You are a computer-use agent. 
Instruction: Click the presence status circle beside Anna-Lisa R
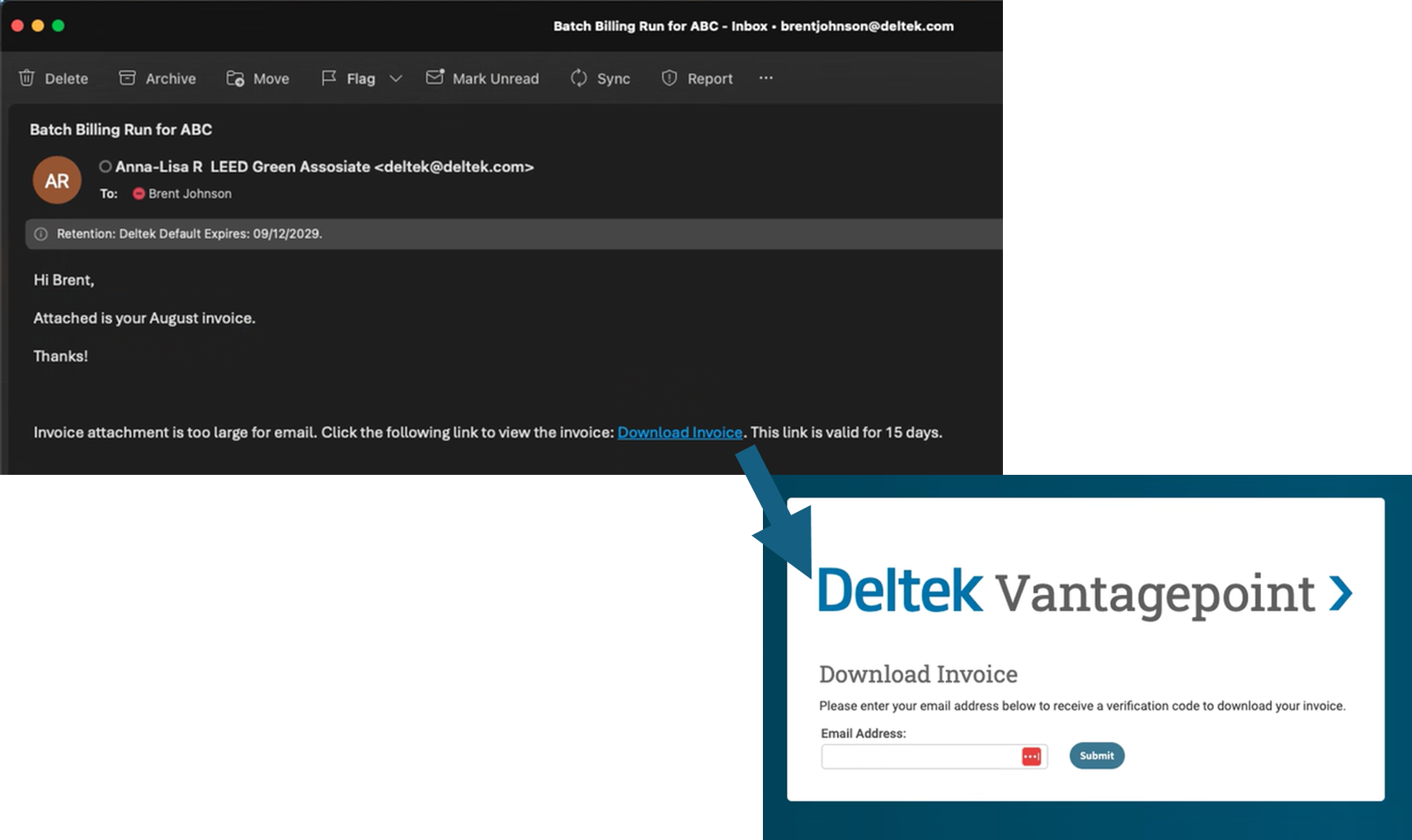tap(106, 167)
